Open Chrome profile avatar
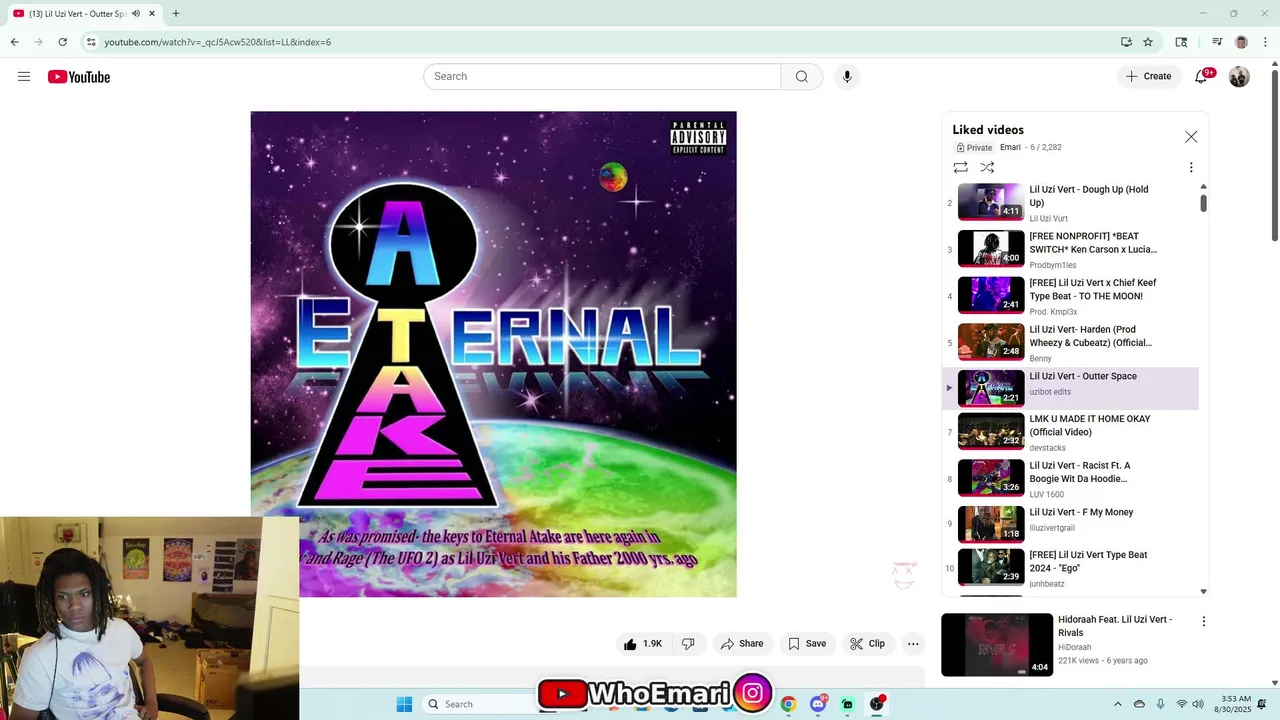 coord(1241,42)
